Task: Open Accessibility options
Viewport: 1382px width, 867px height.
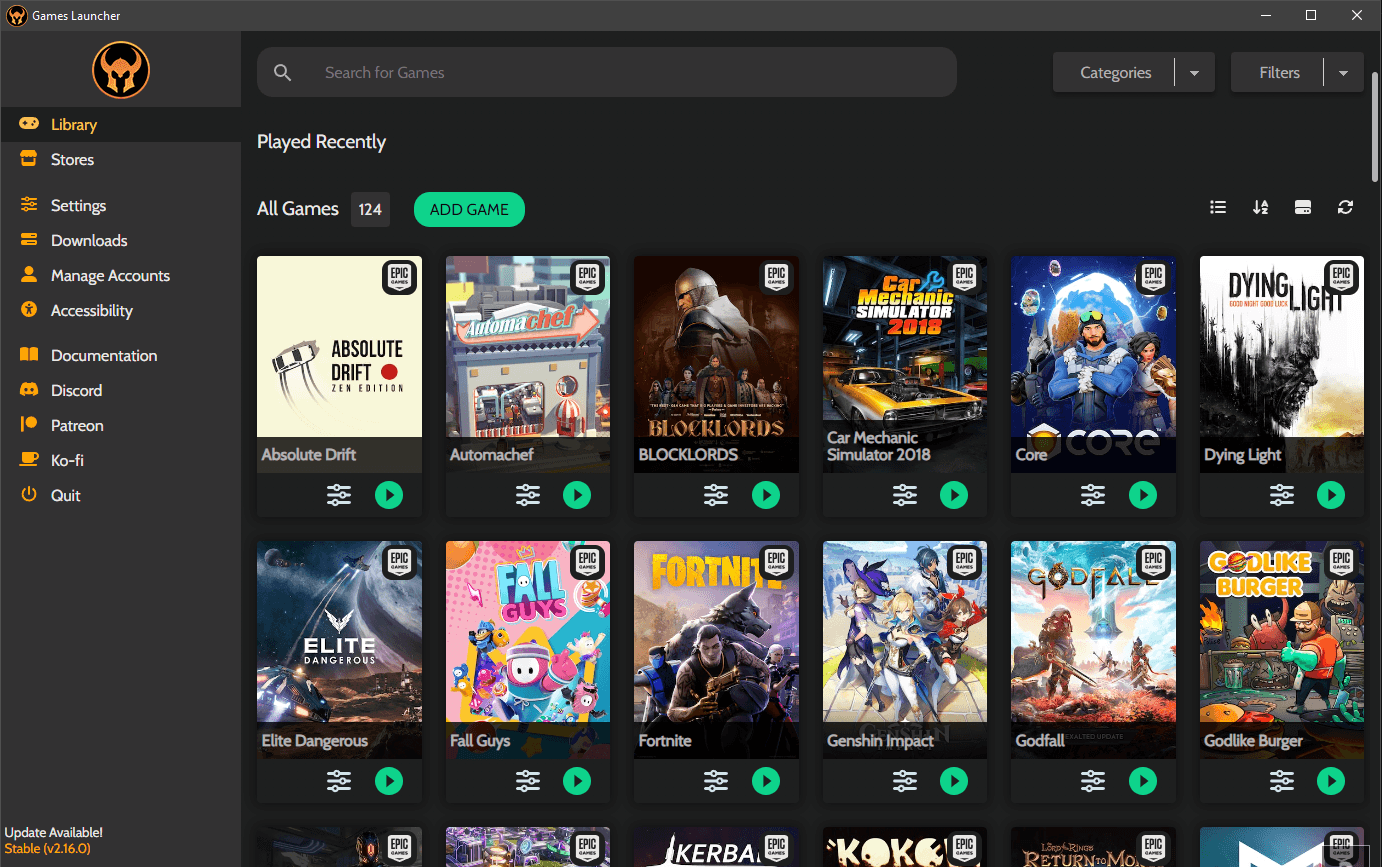Action: (120, 311)
